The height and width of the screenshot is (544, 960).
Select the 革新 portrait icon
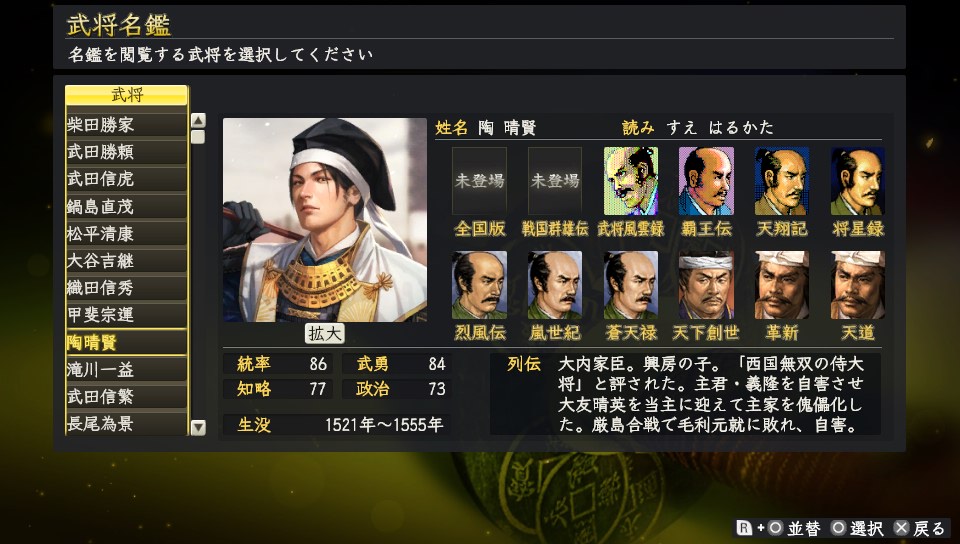click(x=782, y=285)
